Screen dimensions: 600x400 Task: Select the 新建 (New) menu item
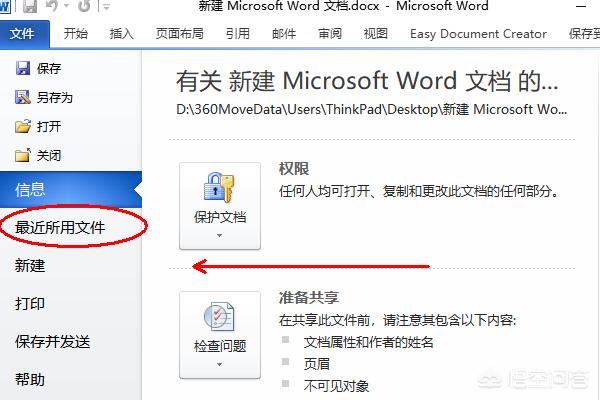pyautogui.click(x=30, y=266)
